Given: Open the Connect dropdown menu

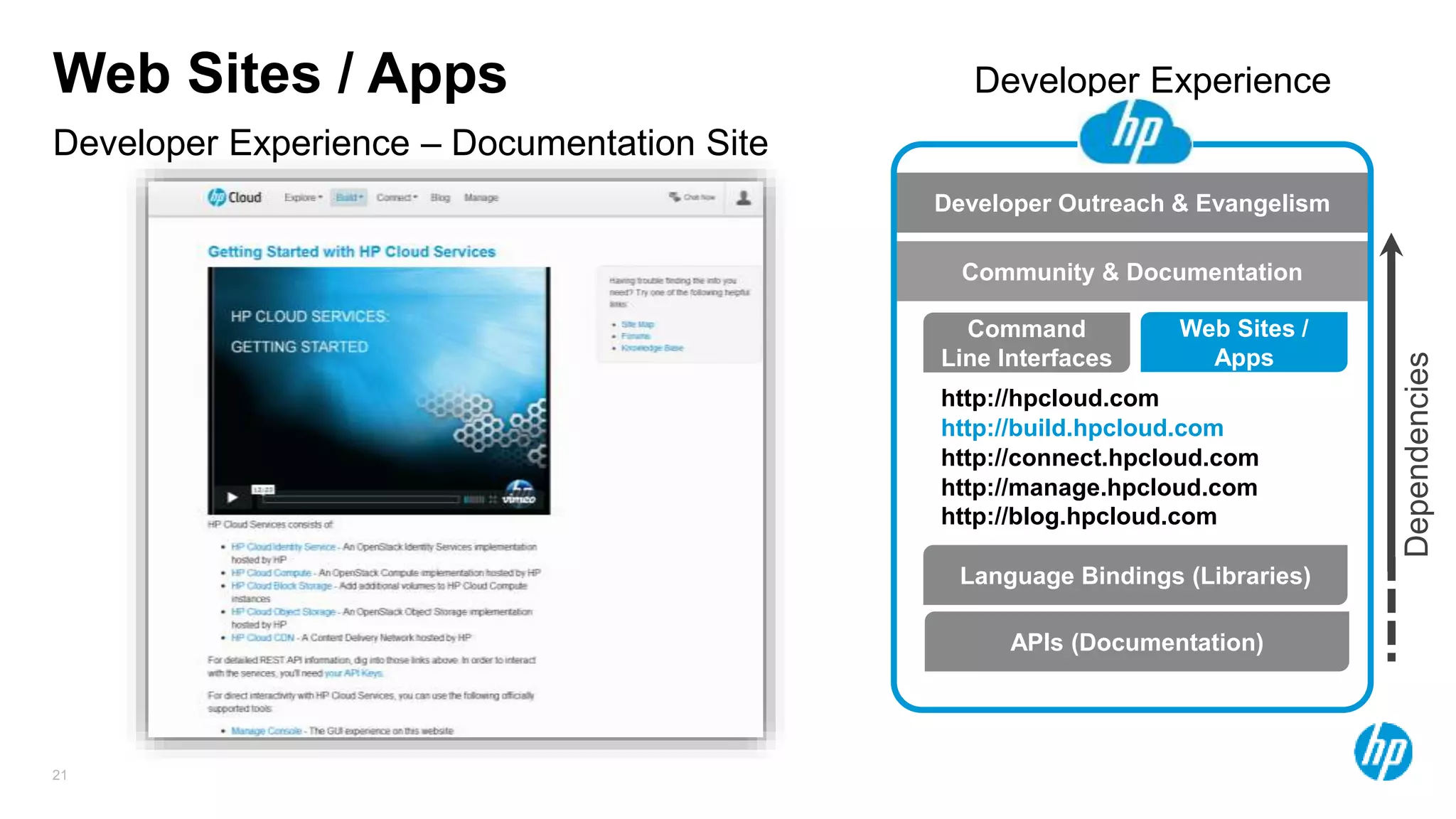Looking at the screenshot, I should pos(397,198).
